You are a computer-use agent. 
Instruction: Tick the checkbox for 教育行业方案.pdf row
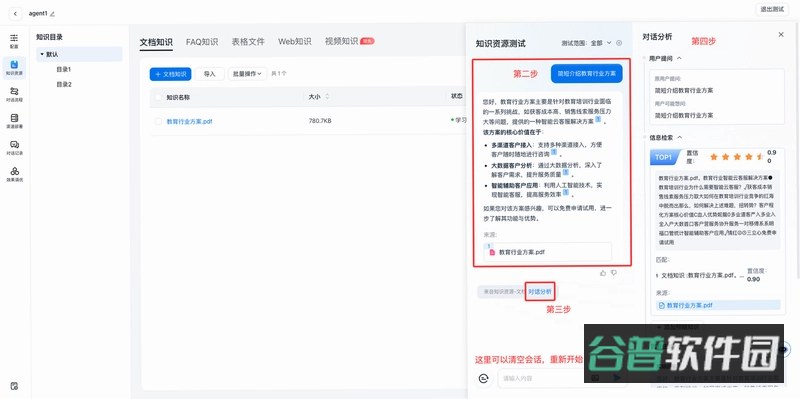click(158, 121)
